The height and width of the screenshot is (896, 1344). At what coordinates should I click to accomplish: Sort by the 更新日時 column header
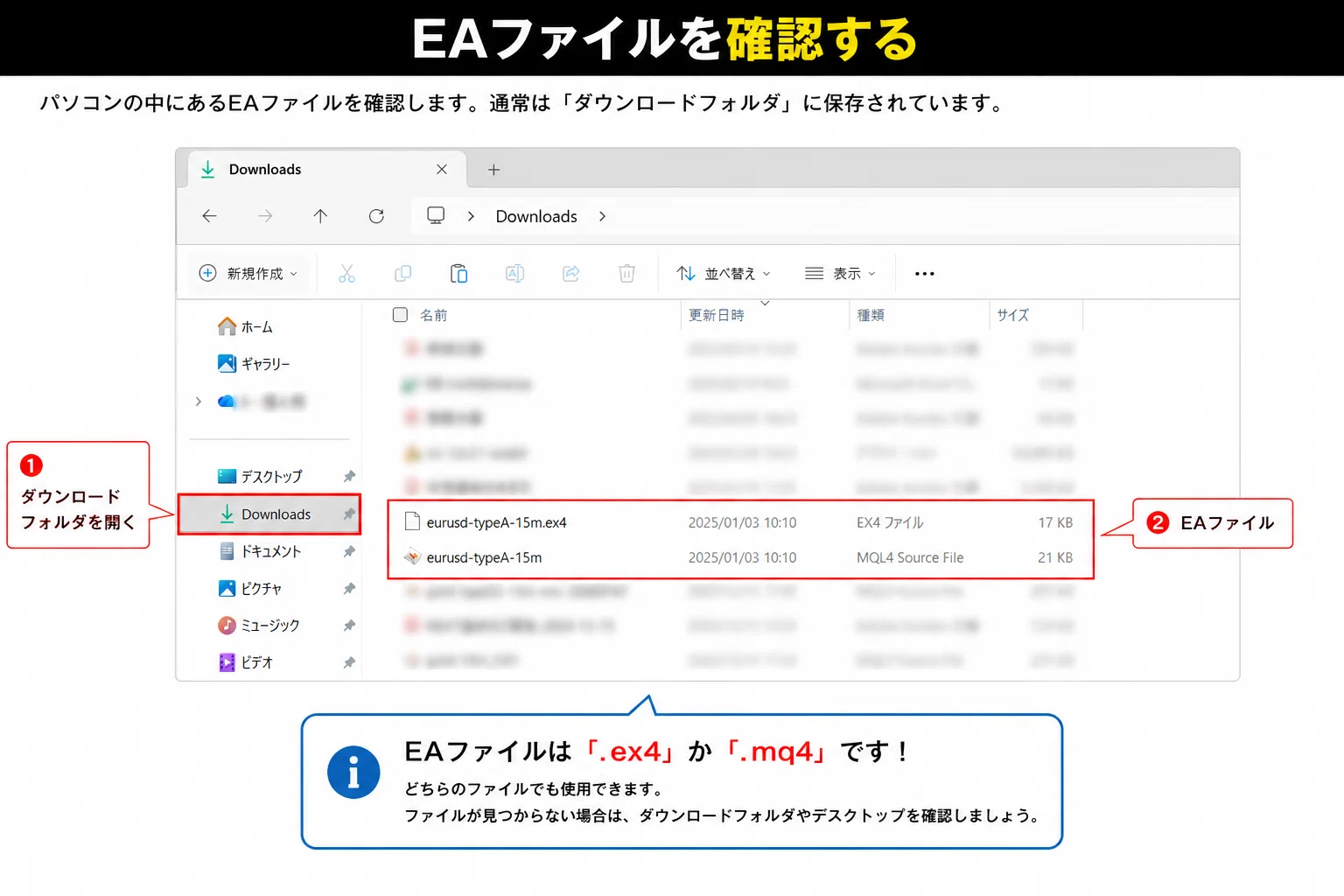pyautogui.click(x=717, y=315)
